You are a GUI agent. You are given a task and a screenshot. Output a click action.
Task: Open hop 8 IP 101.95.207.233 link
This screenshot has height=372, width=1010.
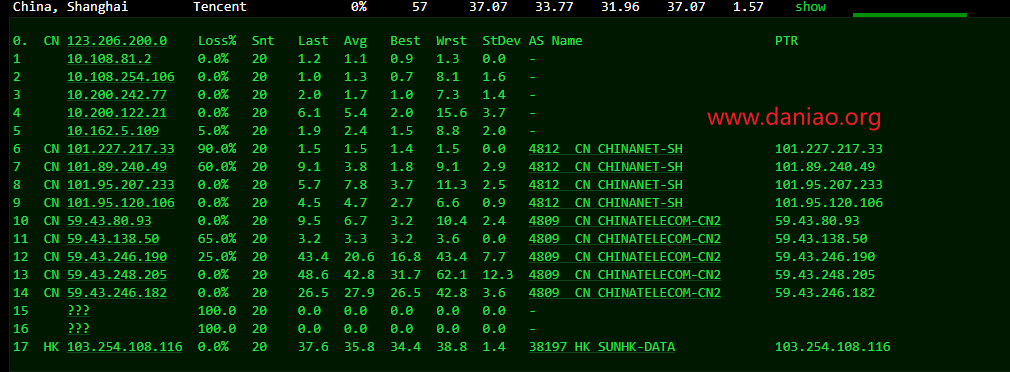click(x=121, y=185)
